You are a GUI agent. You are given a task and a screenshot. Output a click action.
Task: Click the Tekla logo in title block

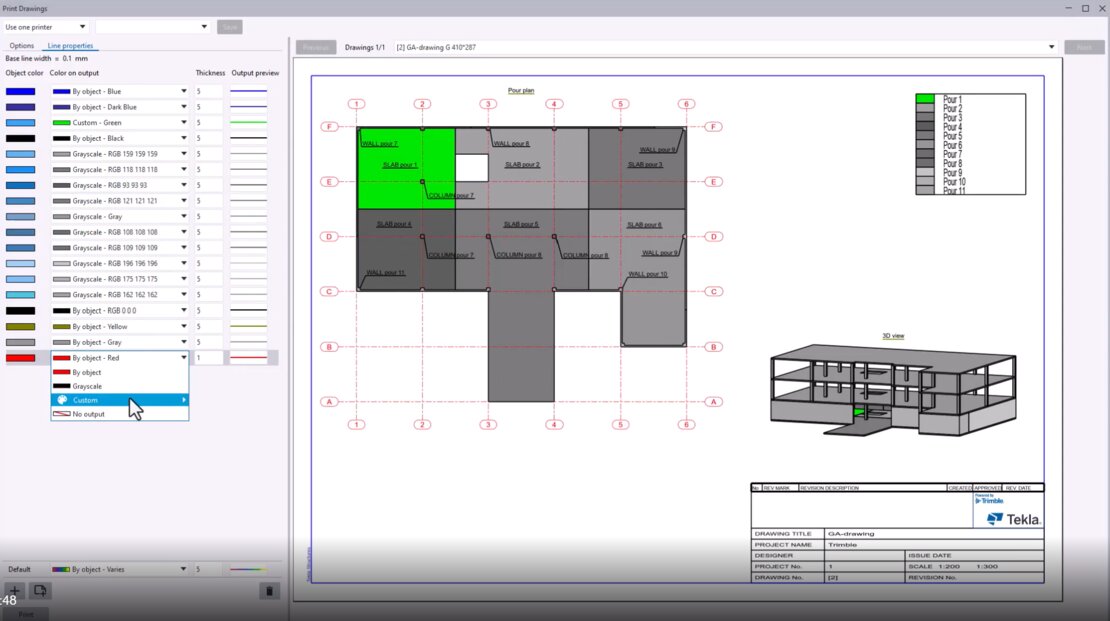coord(1014,519)
